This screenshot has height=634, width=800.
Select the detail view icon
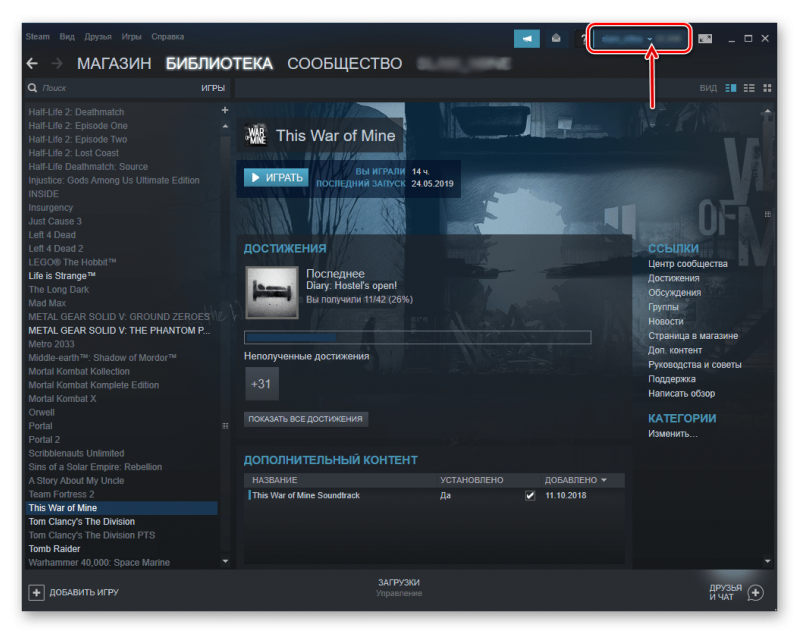click(731, 88)
